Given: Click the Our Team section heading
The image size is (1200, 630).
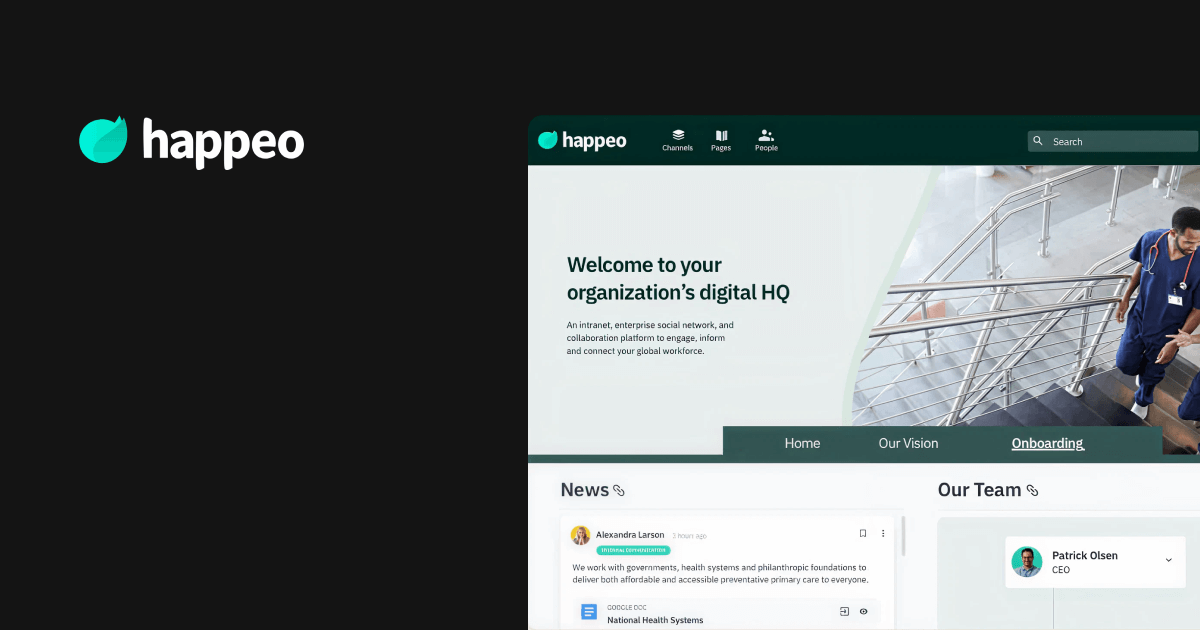Looking at the screenshot, I should click(x=979, y=490).
